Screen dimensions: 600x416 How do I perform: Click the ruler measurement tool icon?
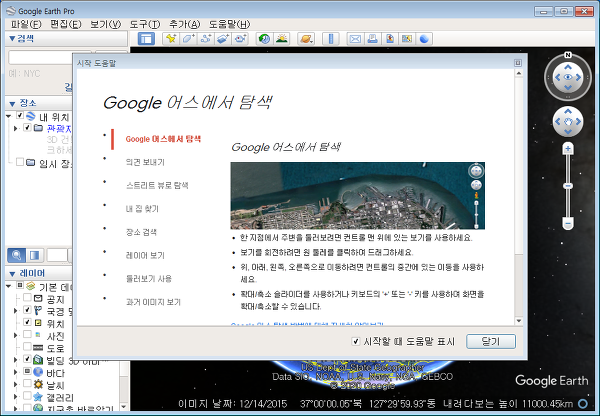[331, 39]
